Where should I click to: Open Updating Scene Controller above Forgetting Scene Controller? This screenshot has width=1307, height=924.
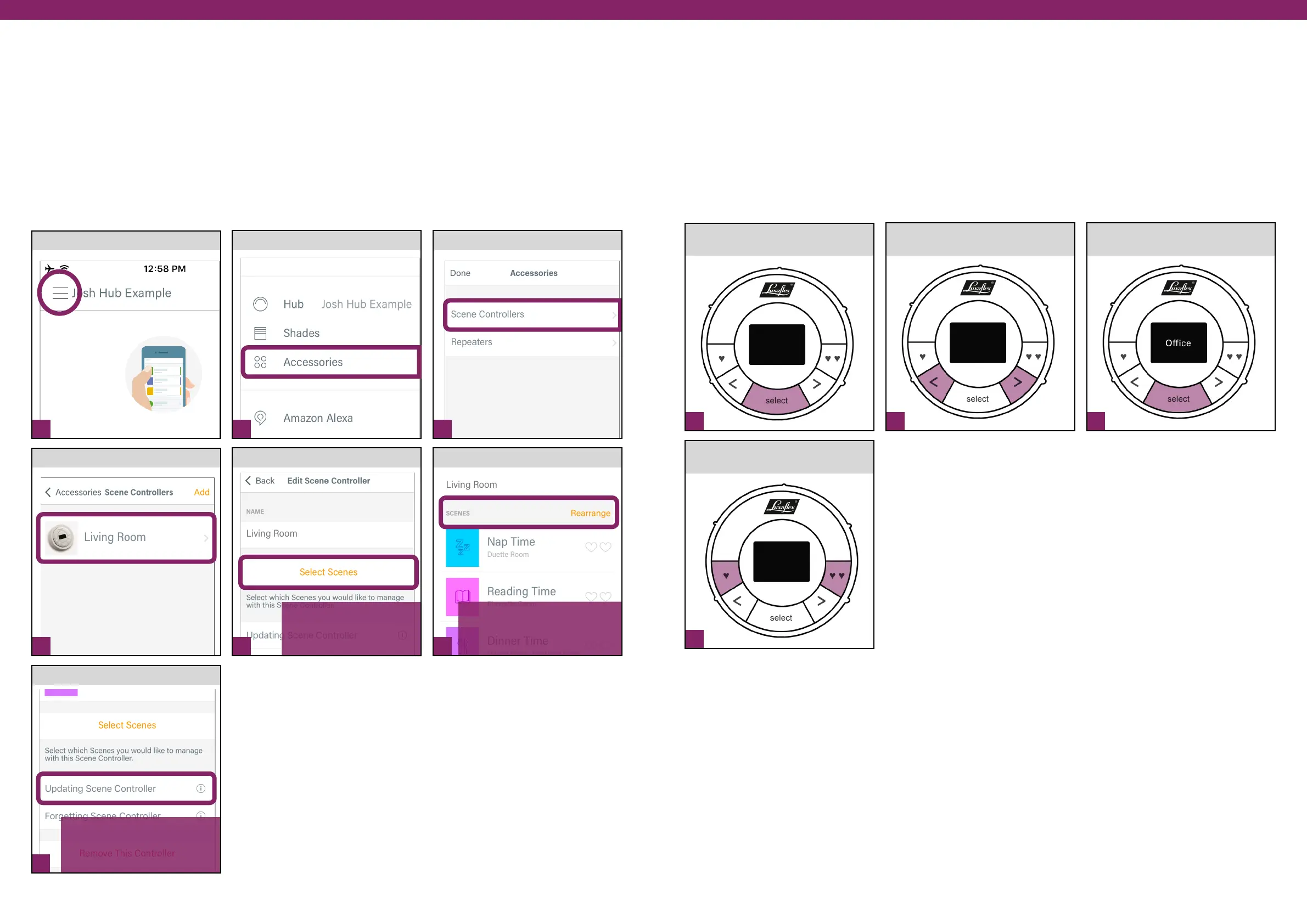[126, 788]
